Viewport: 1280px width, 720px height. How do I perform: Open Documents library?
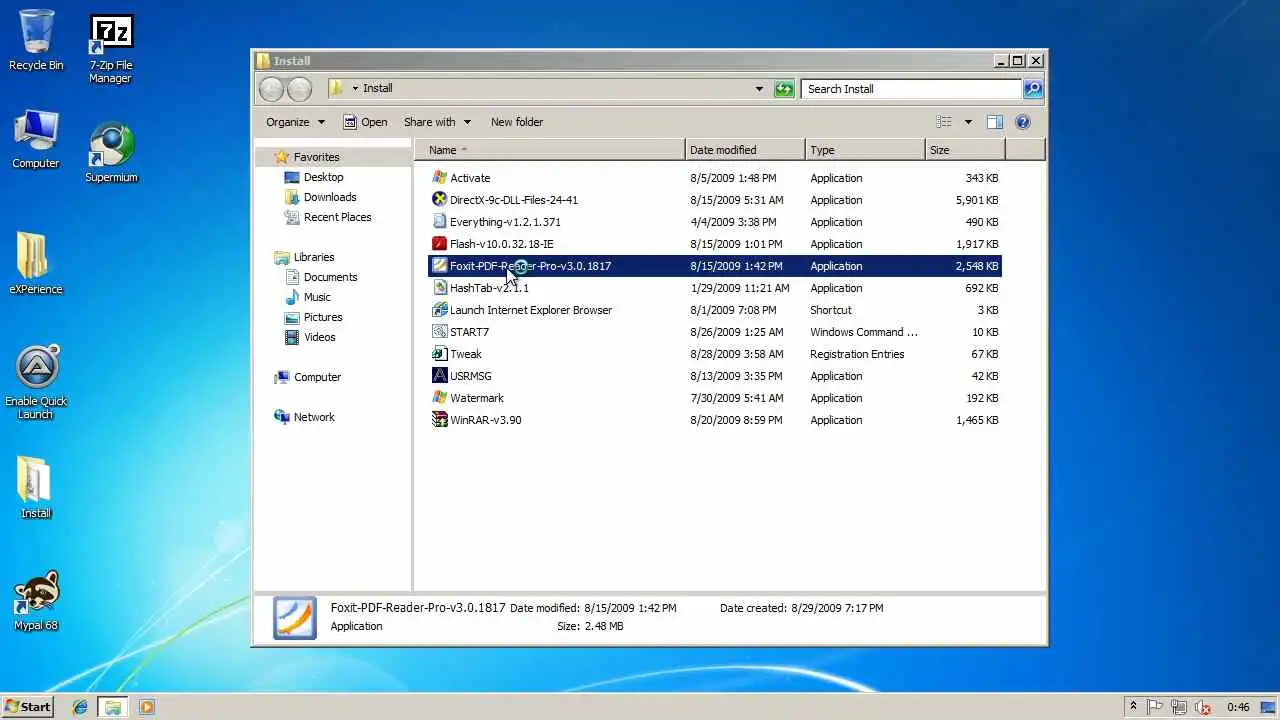pos(330,277)
